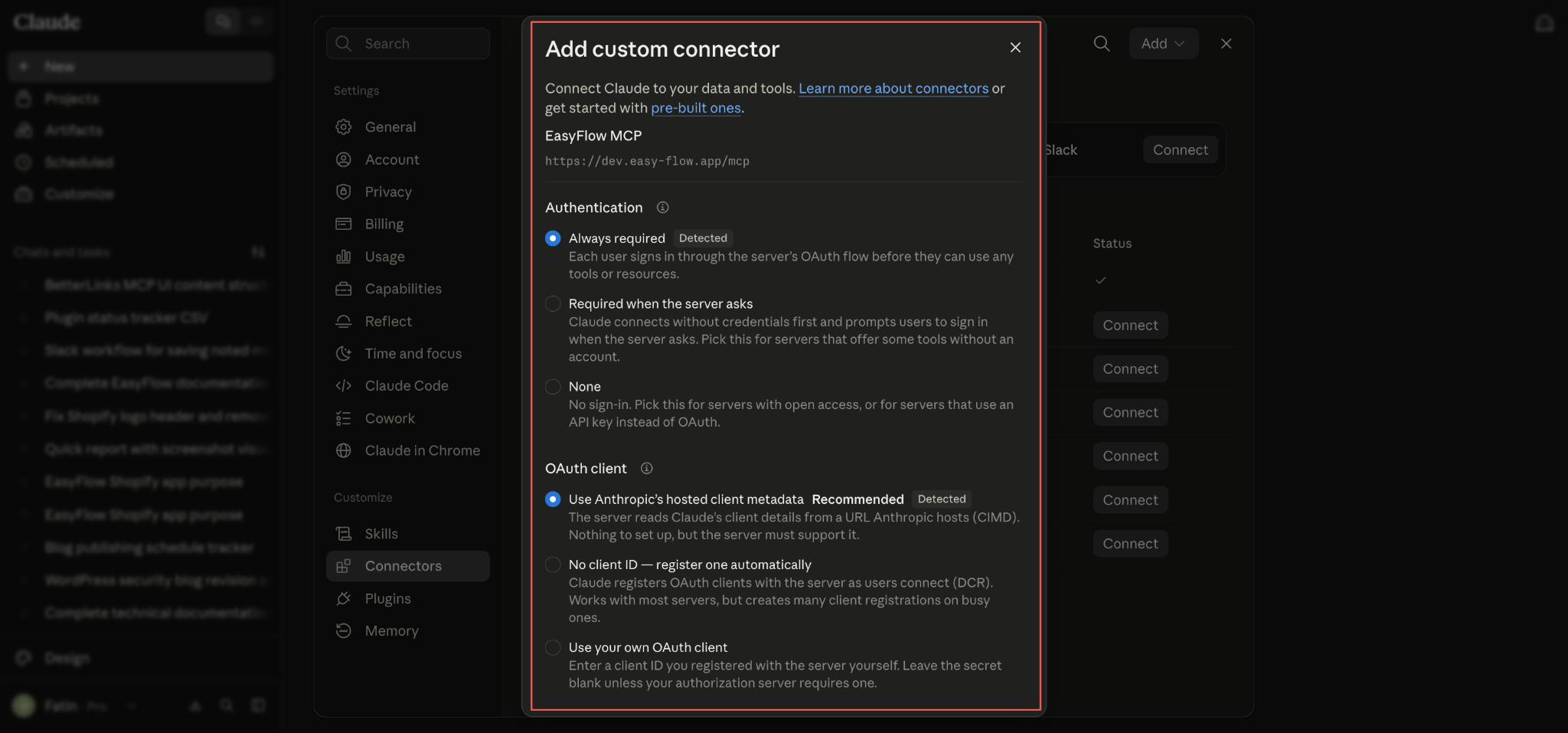Click the Account person icon
The image size is (1568, 733).
tap(344, 159)
